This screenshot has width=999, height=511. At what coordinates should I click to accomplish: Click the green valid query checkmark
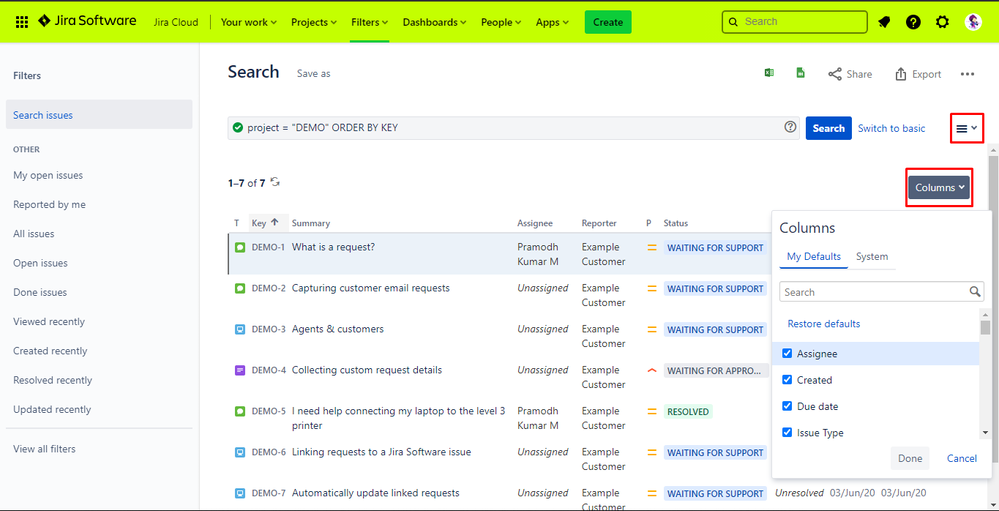click(238, 127)
